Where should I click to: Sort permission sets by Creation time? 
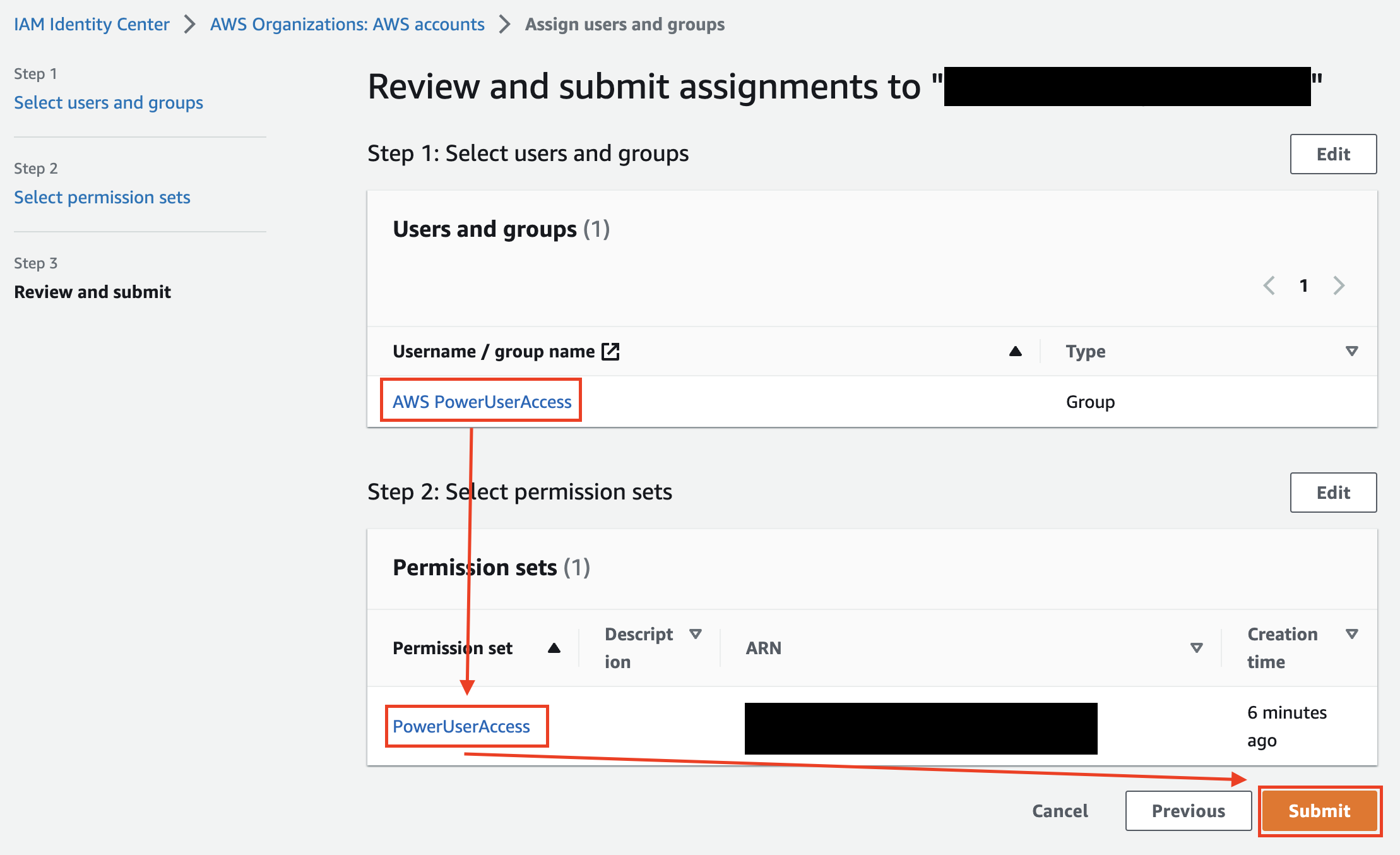(1351, 634)
